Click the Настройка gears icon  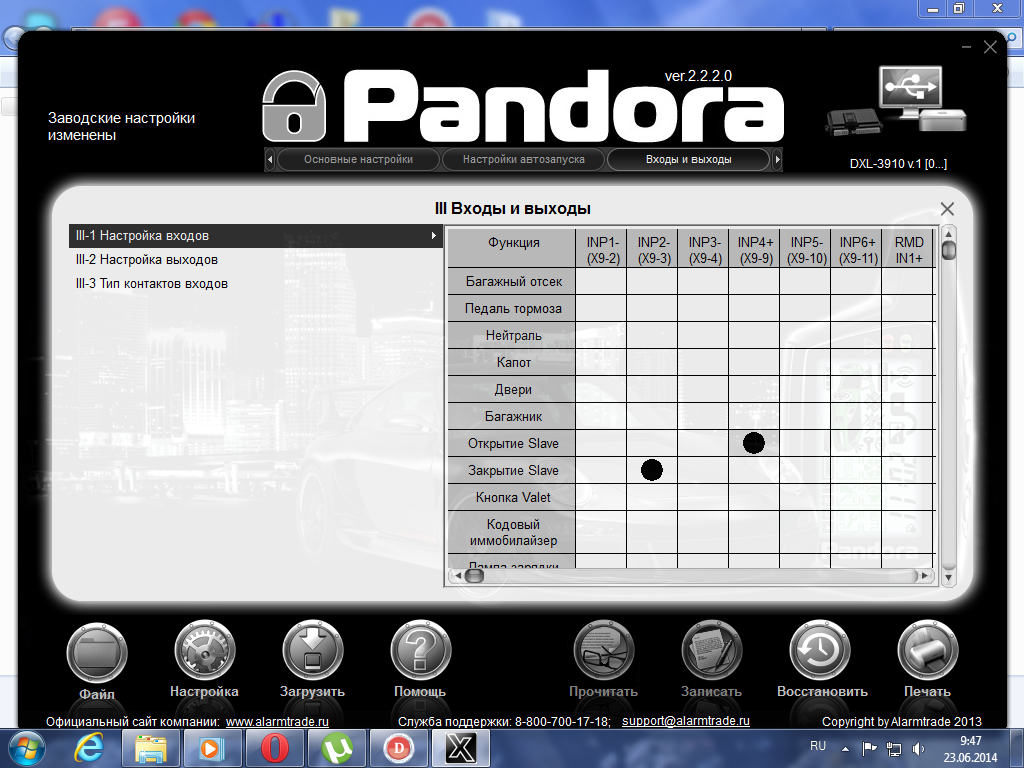click(x=205, y=653)
